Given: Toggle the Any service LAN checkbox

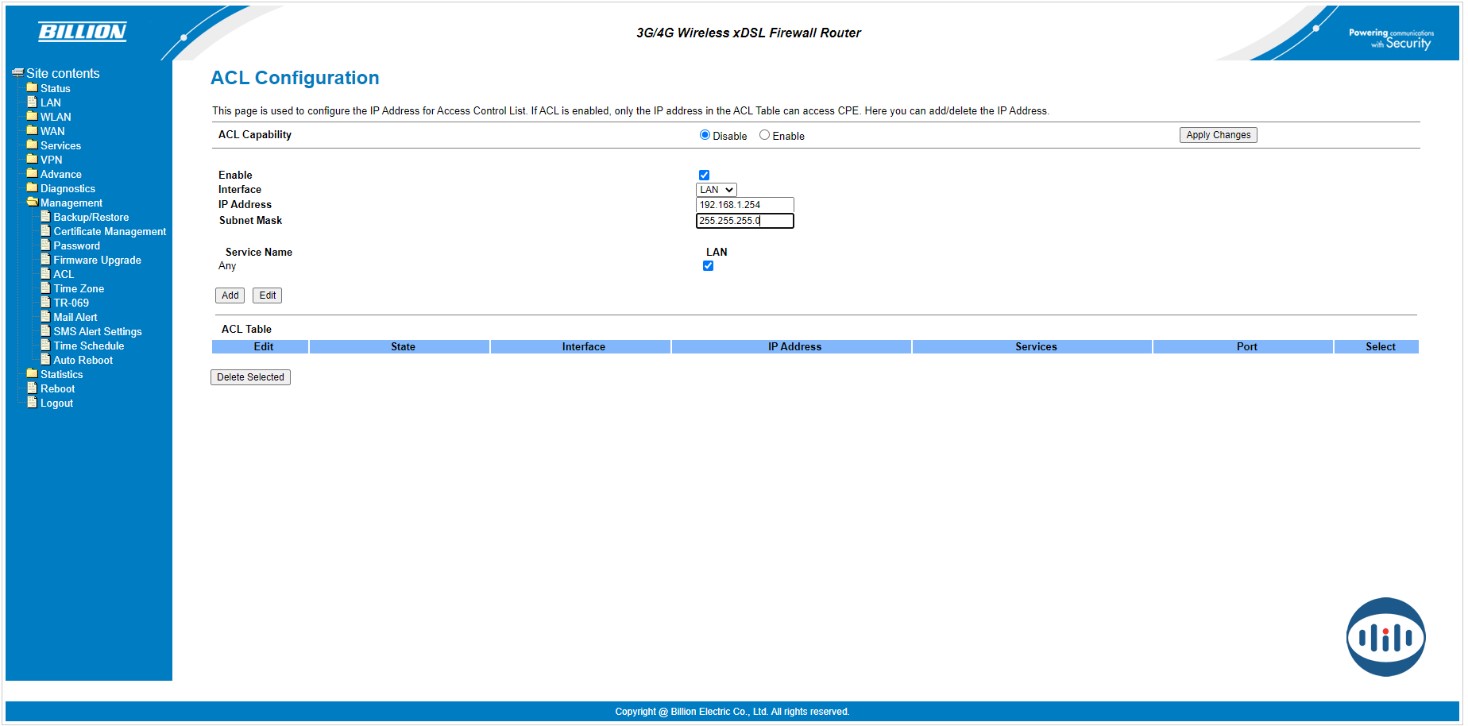Looking at the screenshot, I should click(x=708, y=266).
